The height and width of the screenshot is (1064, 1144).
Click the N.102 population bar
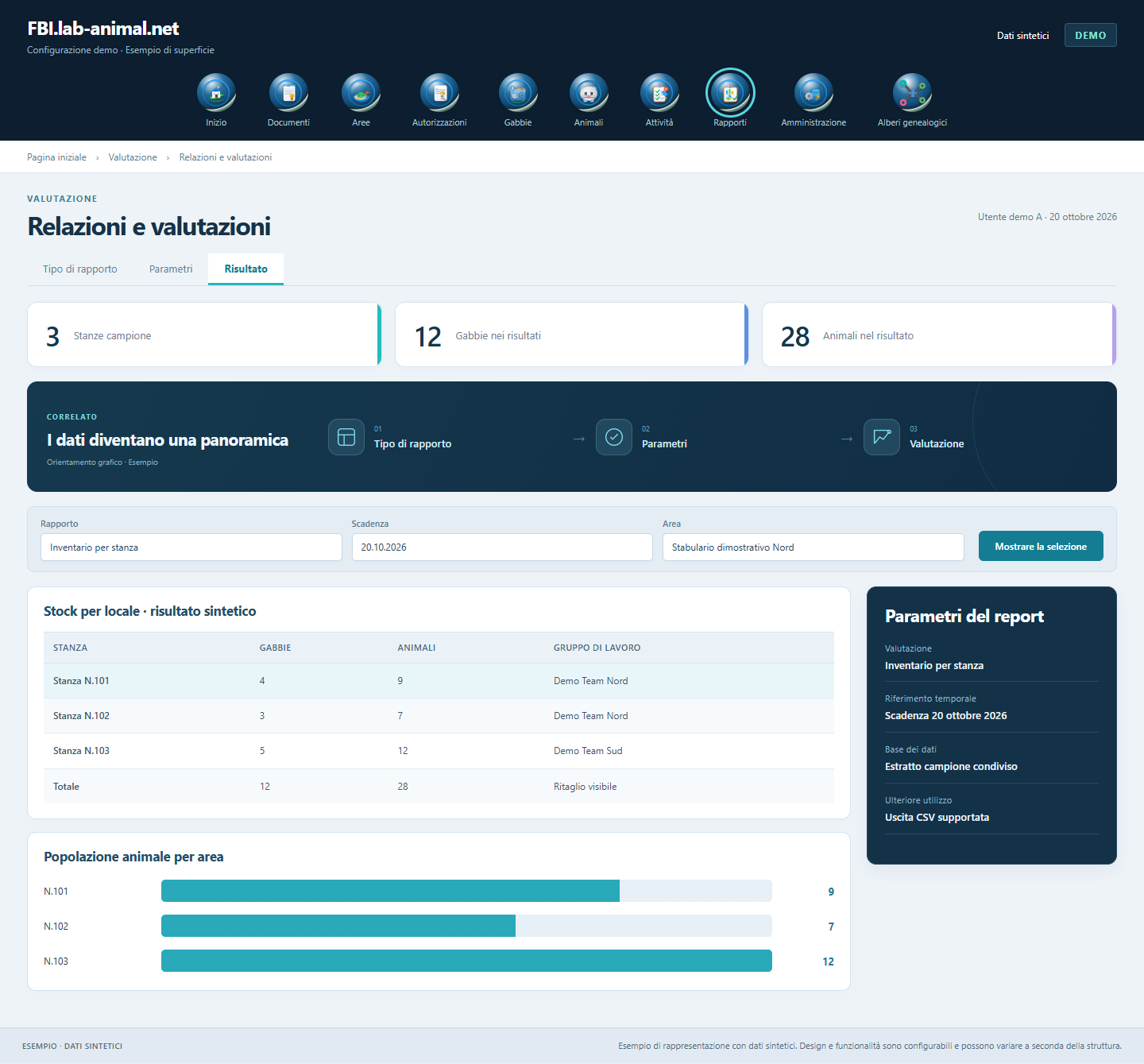[x=466, y=926]
